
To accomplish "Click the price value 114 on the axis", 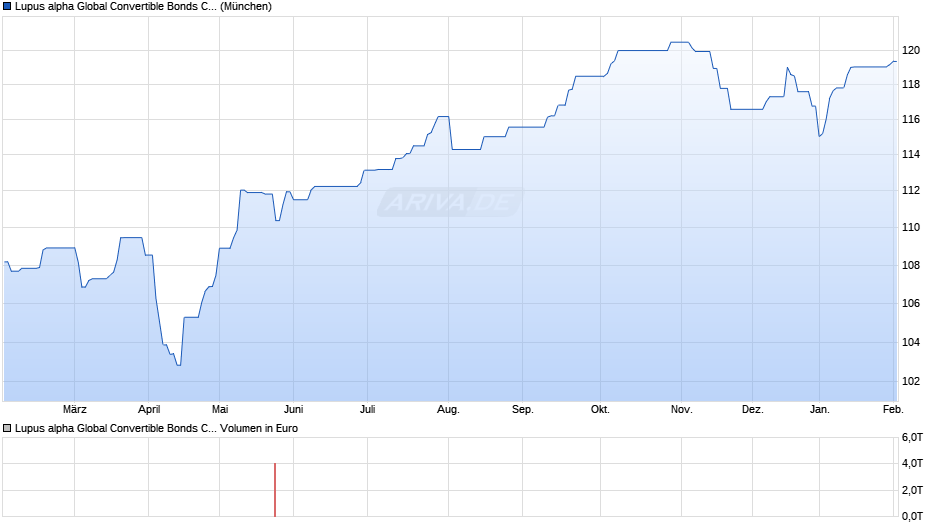I will (x=911, y=154).
